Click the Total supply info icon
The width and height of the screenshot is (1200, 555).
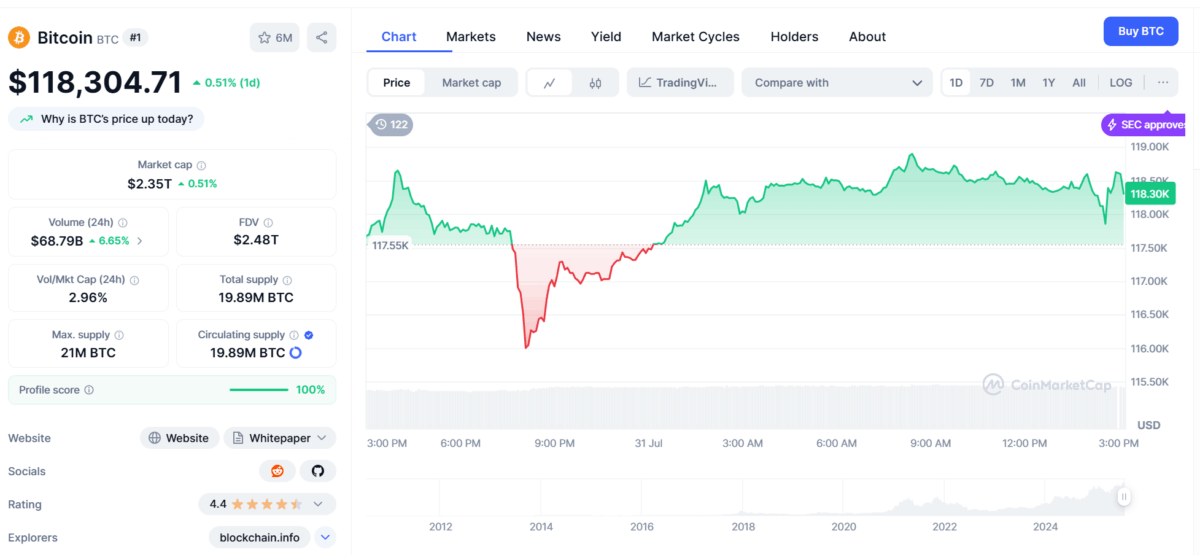click(287, 280)
